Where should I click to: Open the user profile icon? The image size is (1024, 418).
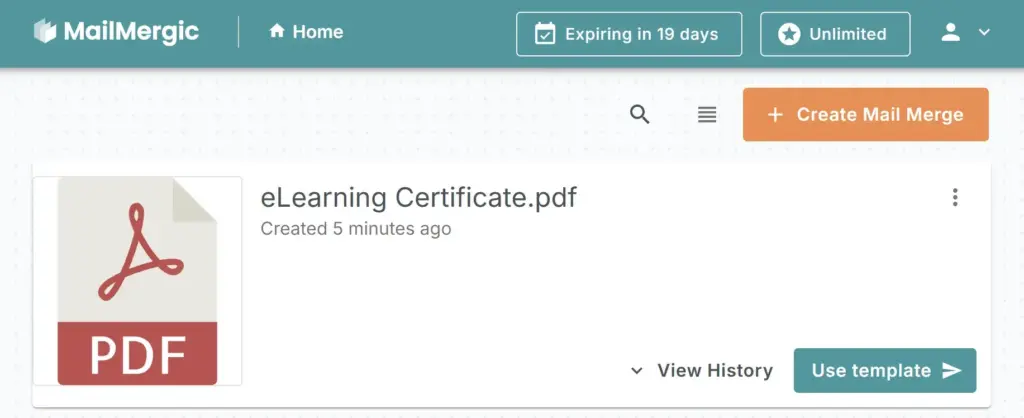[x=951, y=32]
